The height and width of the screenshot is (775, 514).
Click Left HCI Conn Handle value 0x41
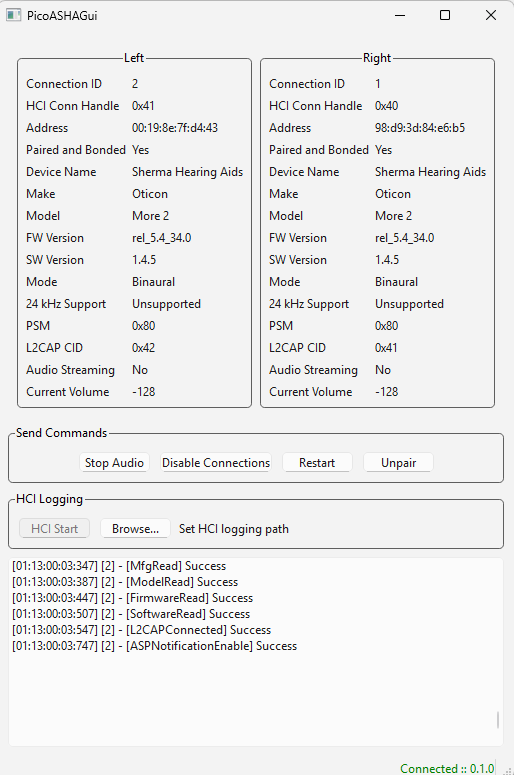pyautogui.click(x=143, y=106)
